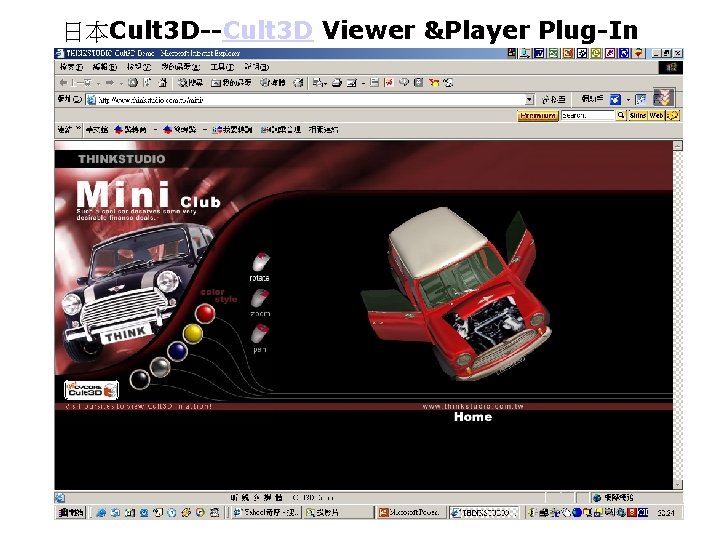Screen dimensions: 720x540
Task: Open the Edit menu in the menu bar
Action: coord(104,67)
